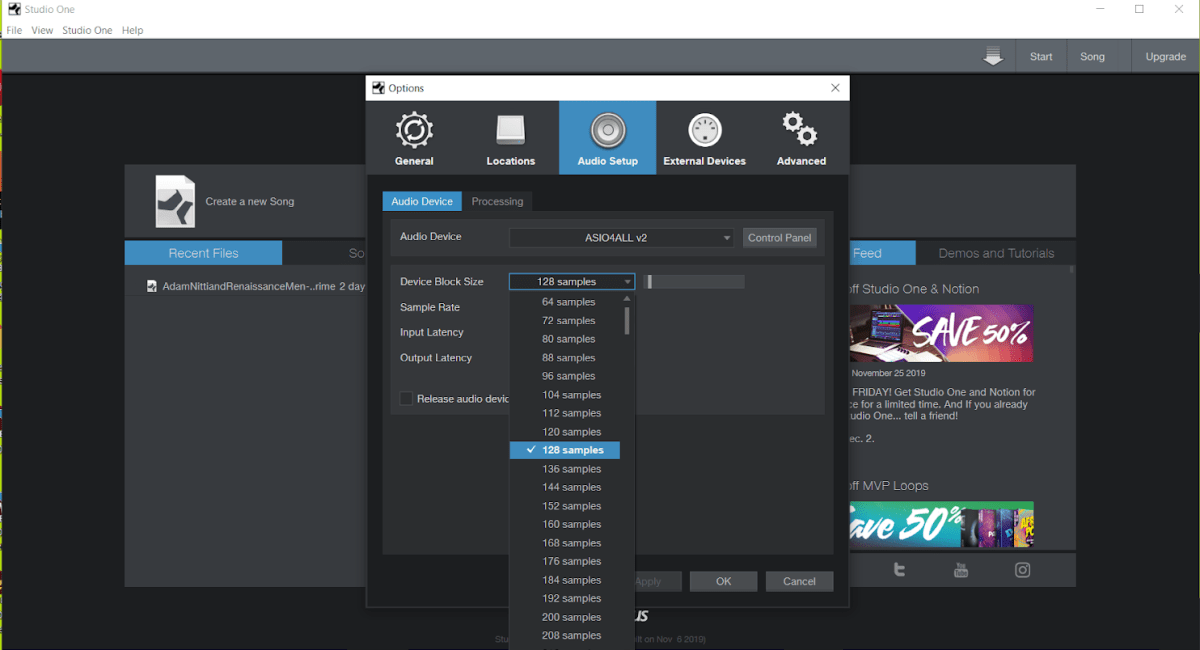Switch to the Processing tab

tap(497, 201)
